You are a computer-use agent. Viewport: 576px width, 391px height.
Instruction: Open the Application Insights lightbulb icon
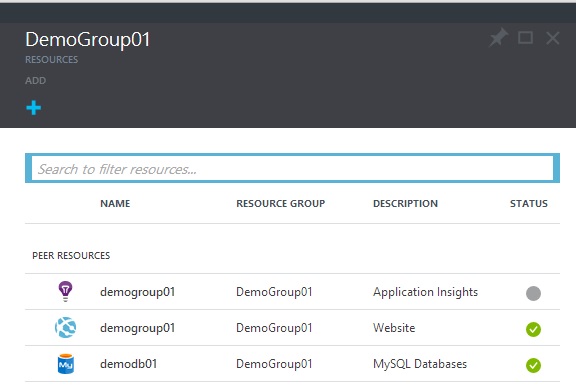pos(65,291)
